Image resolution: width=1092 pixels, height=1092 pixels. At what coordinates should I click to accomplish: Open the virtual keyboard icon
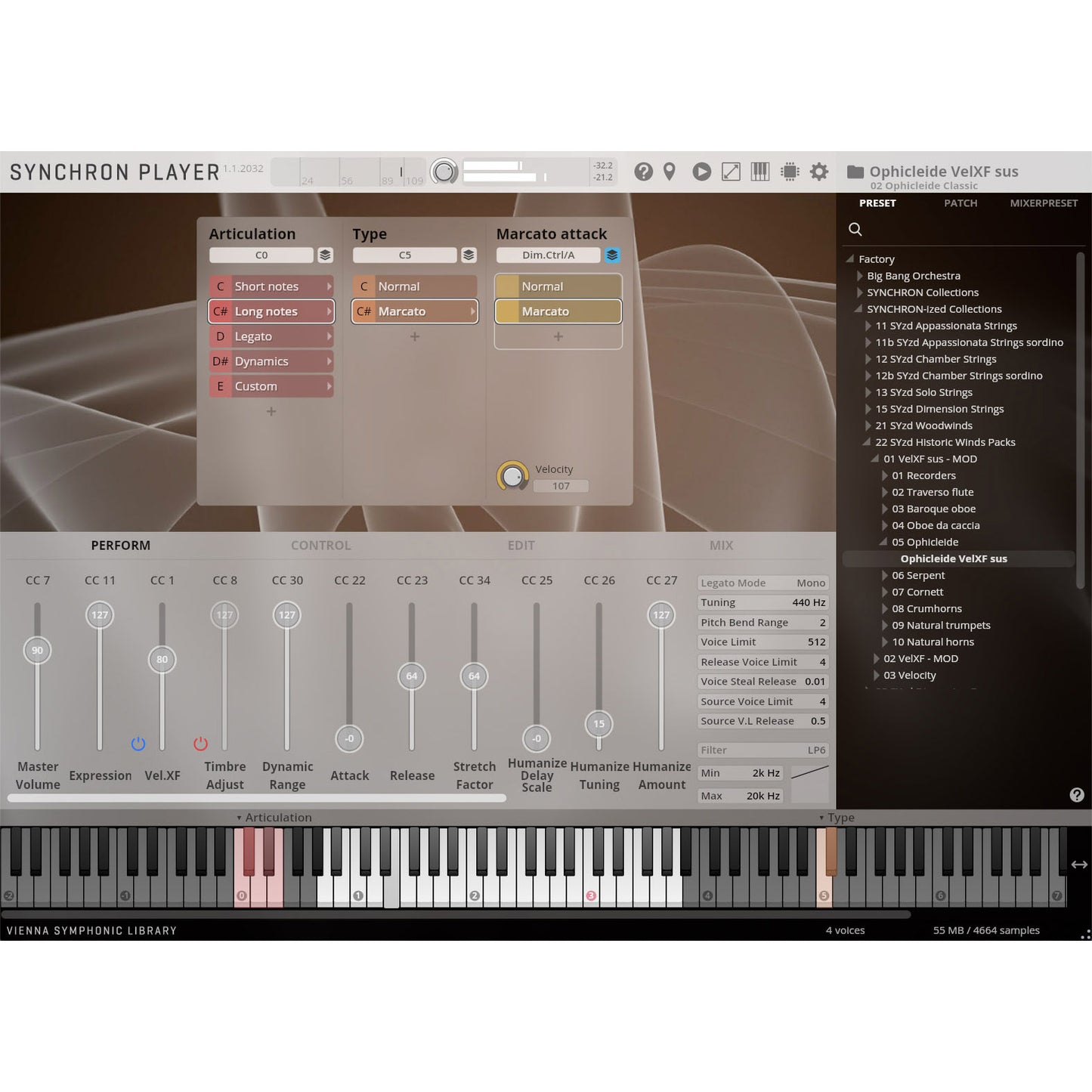760,172
